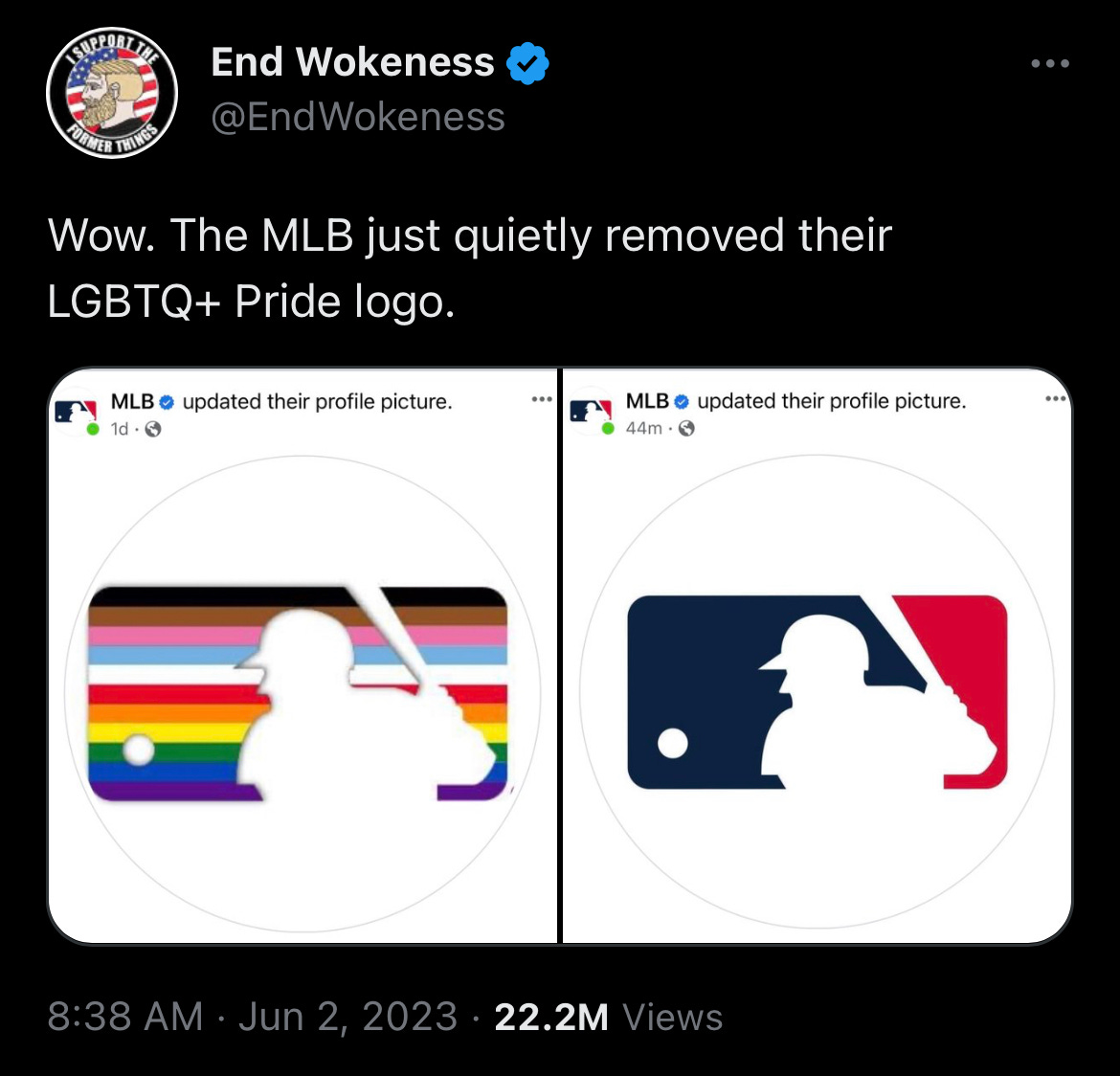Open End Wokeness profile avatar
This screenshot has width=1120, height=1076.
coord(112,93)
